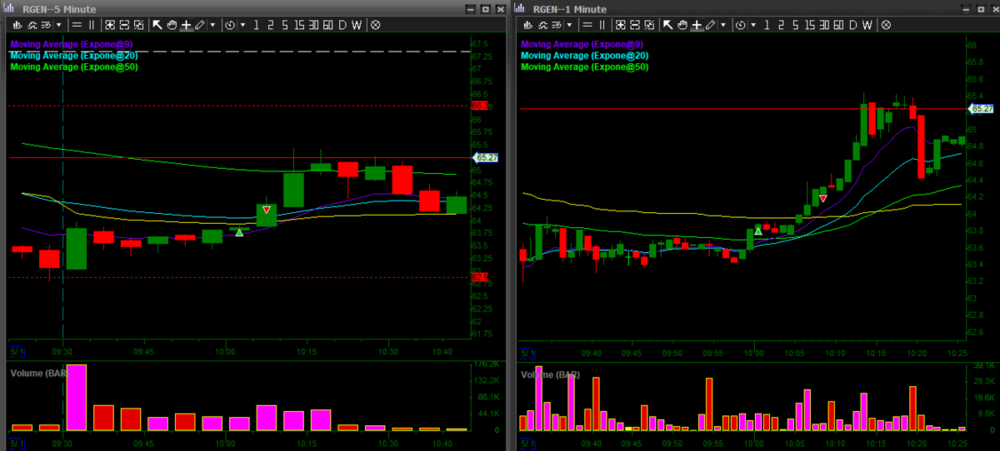Viewport: 1000px width, 451px height.
Task: Toggle the 5 timeframe in 5 Minute chart
Action: point(286,24)
